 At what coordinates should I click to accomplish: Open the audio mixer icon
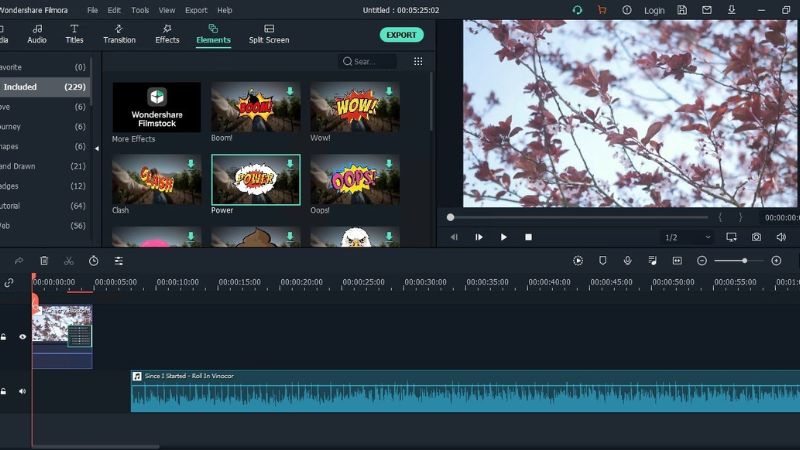652,261
